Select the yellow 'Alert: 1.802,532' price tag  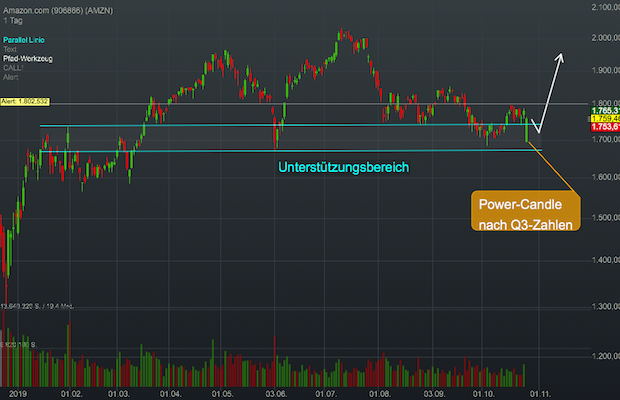25,102
